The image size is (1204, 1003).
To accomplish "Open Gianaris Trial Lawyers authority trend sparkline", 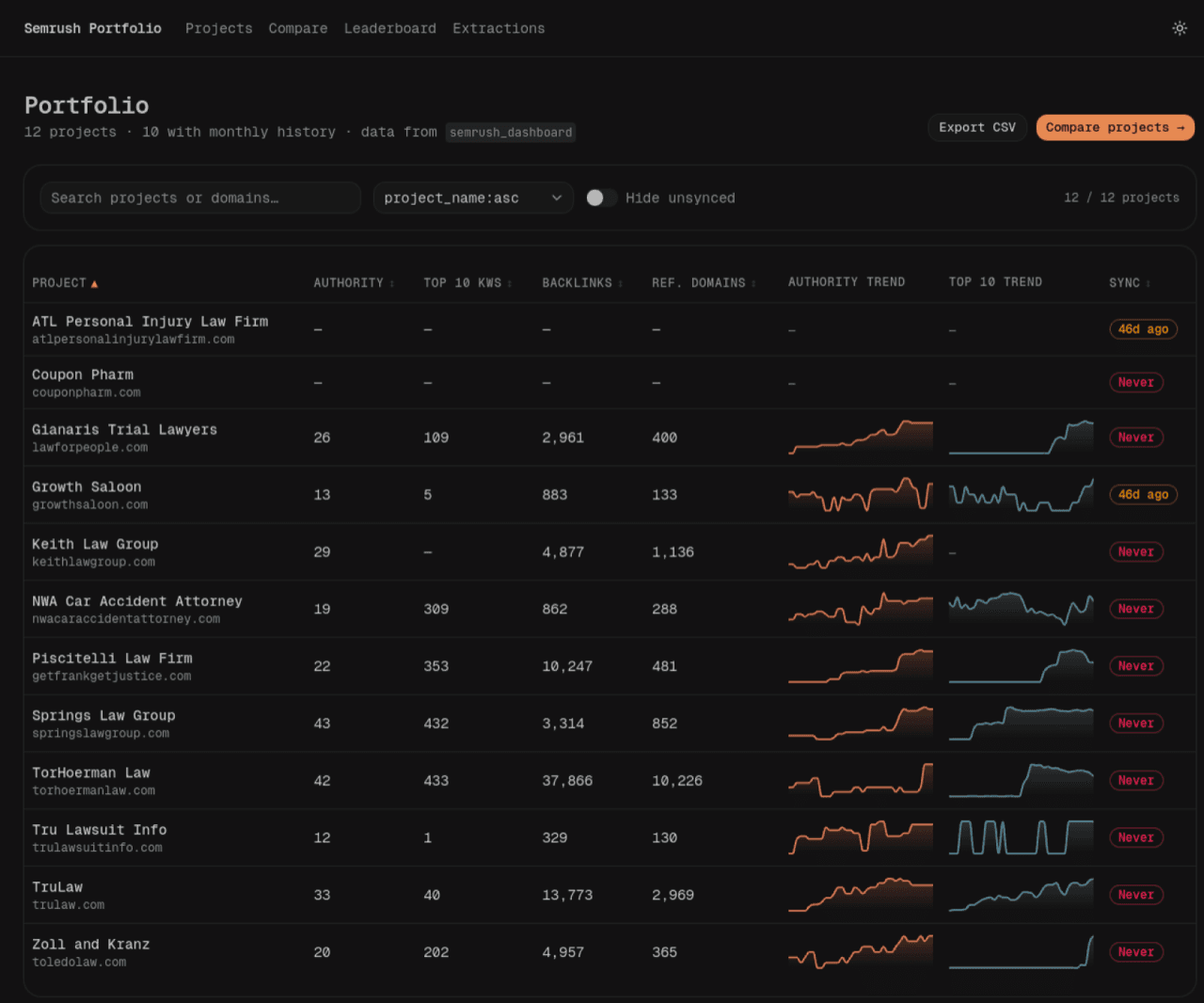I will tap(861, 438).
